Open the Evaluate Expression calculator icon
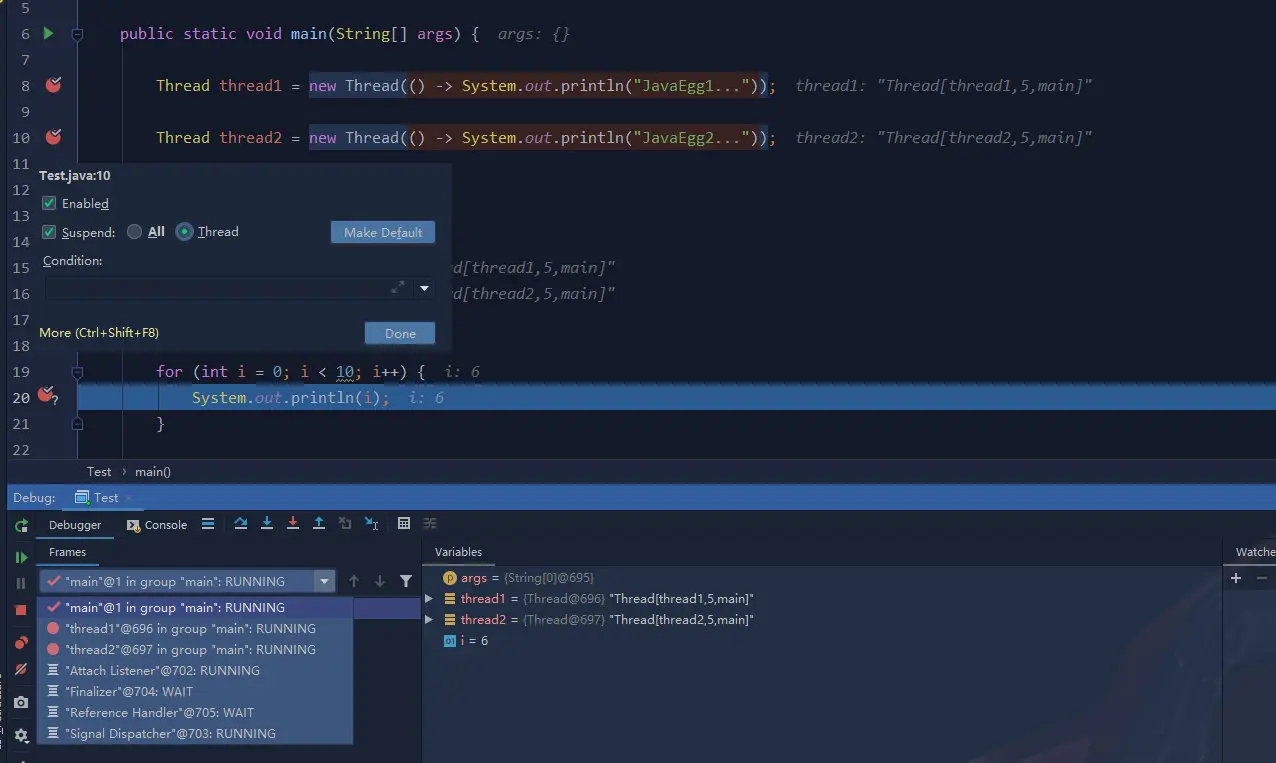 (x=404, y=523)
